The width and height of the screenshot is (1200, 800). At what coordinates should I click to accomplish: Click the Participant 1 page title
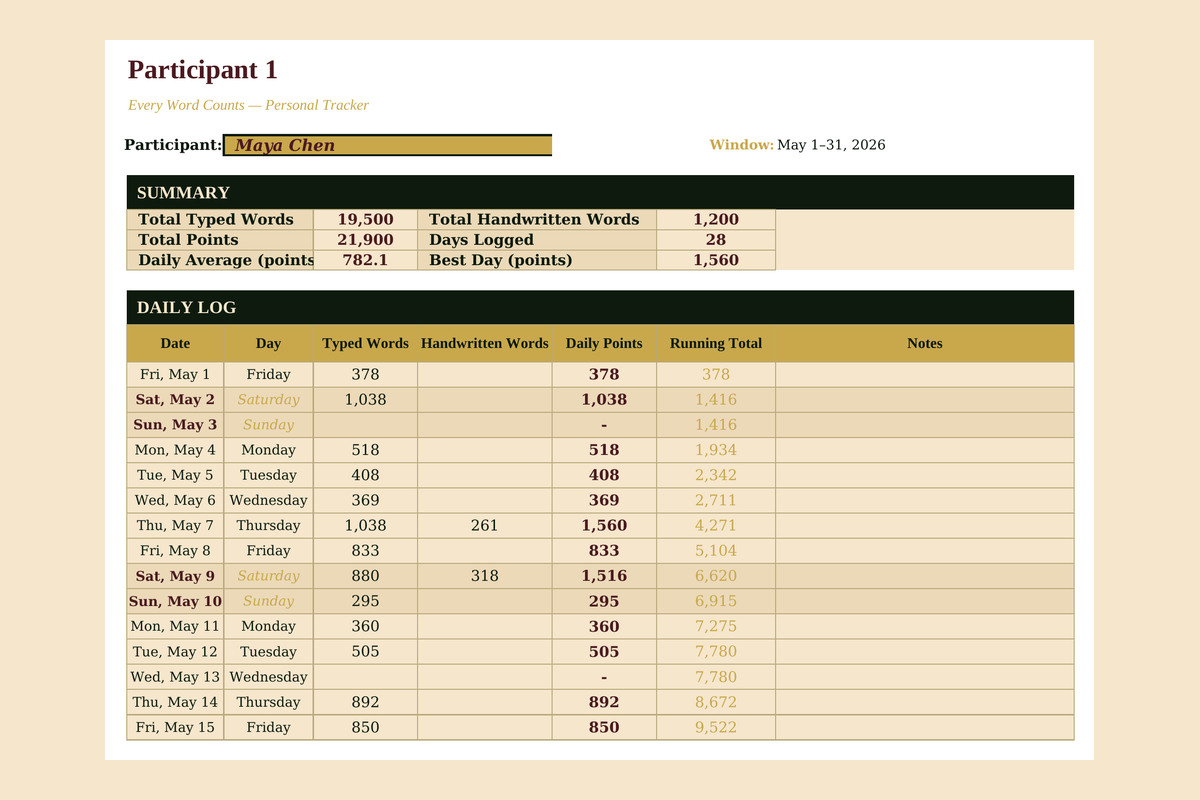202,70
